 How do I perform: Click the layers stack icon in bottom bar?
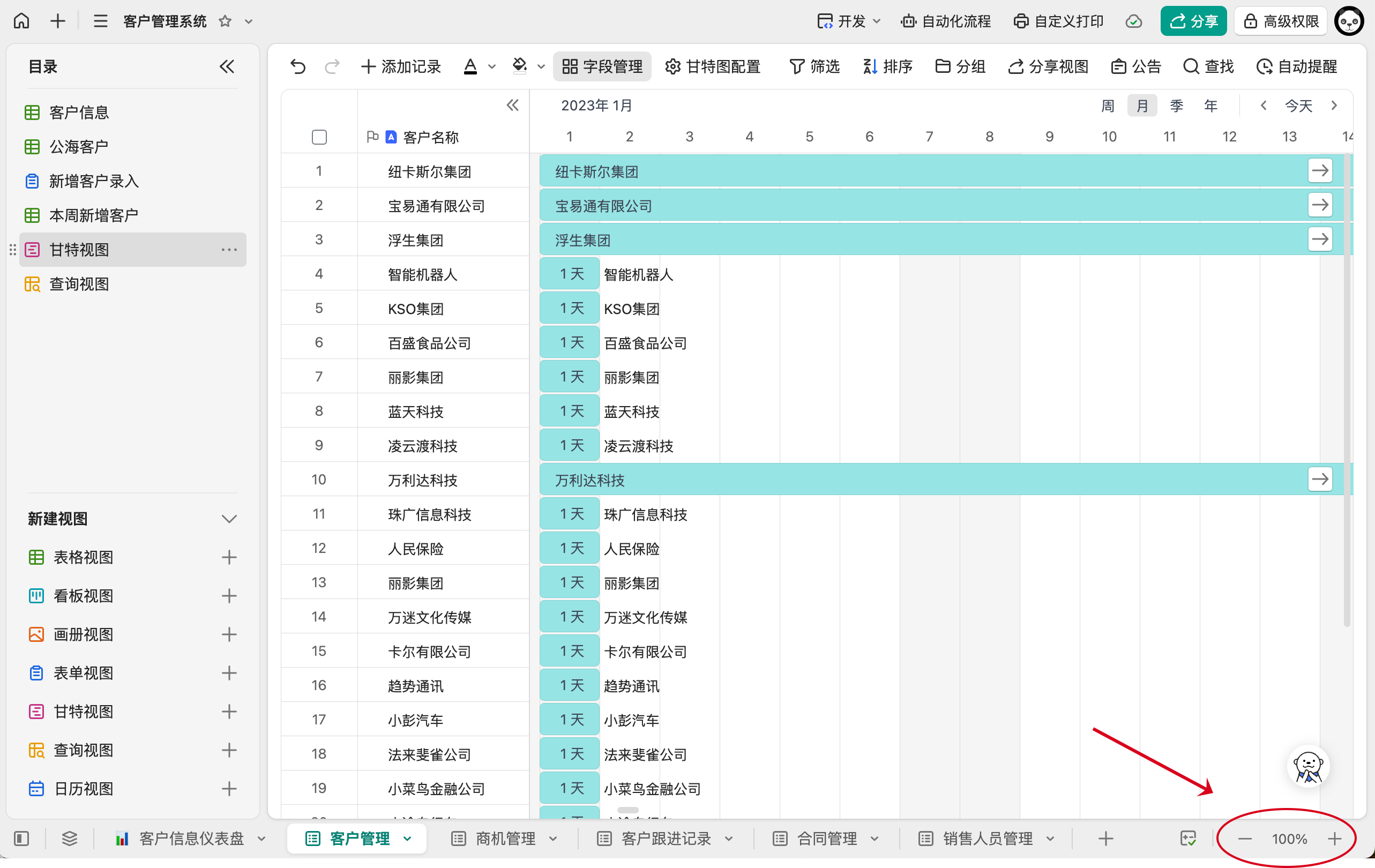tap(70, 839)
